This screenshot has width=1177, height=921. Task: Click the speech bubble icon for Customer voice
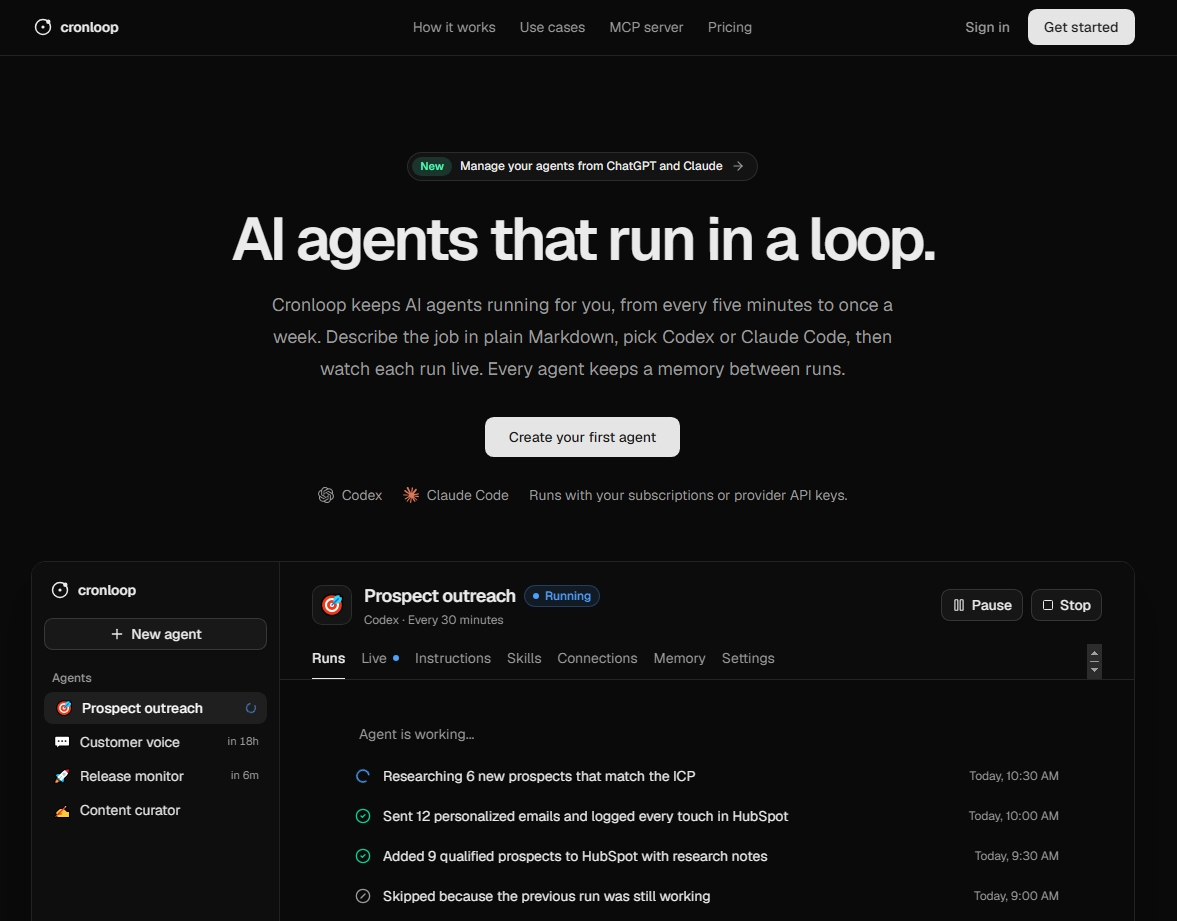click(x=62, y=742)
